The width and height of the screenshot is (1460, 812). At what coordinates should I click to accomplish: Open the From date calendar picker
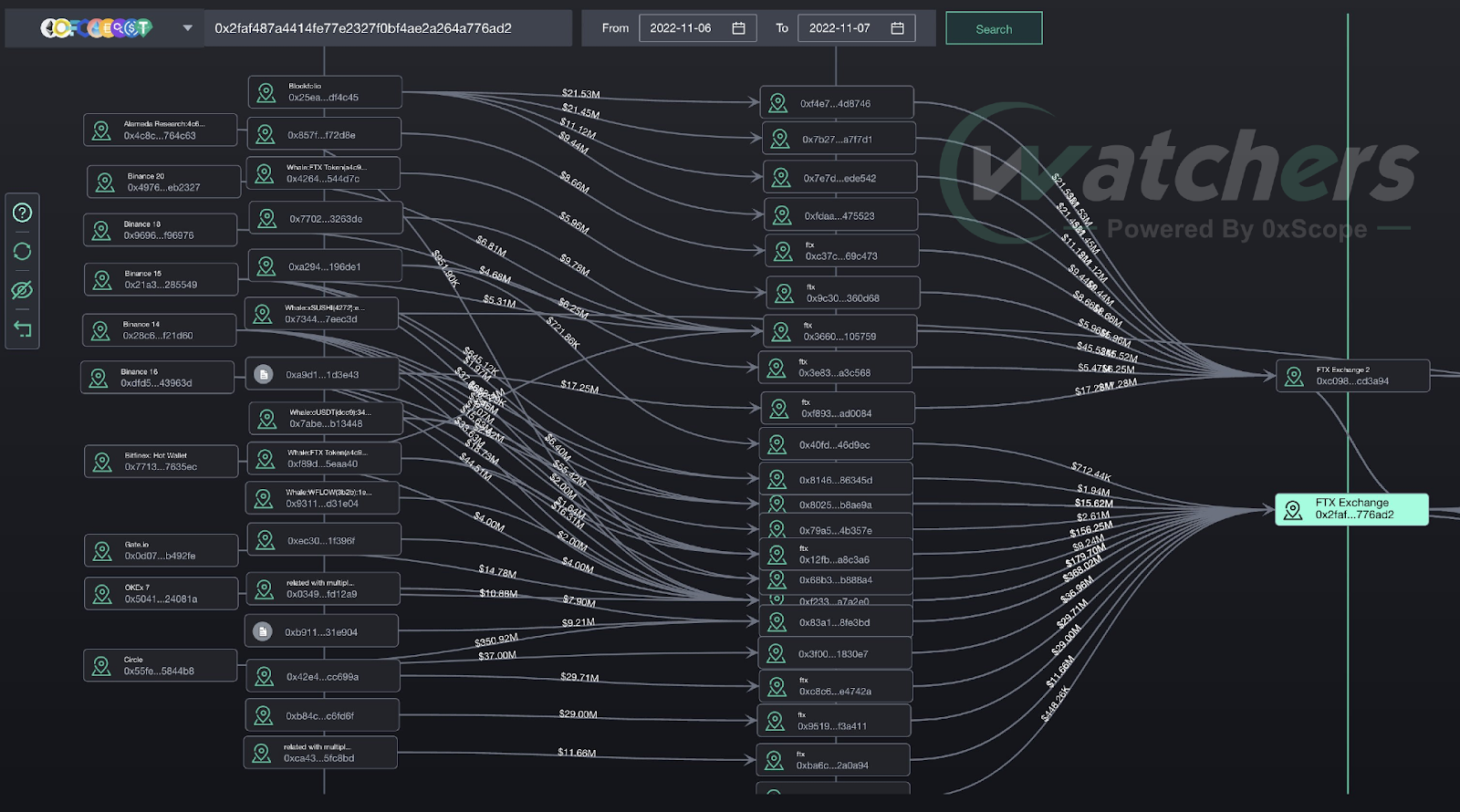pos(738,28)
